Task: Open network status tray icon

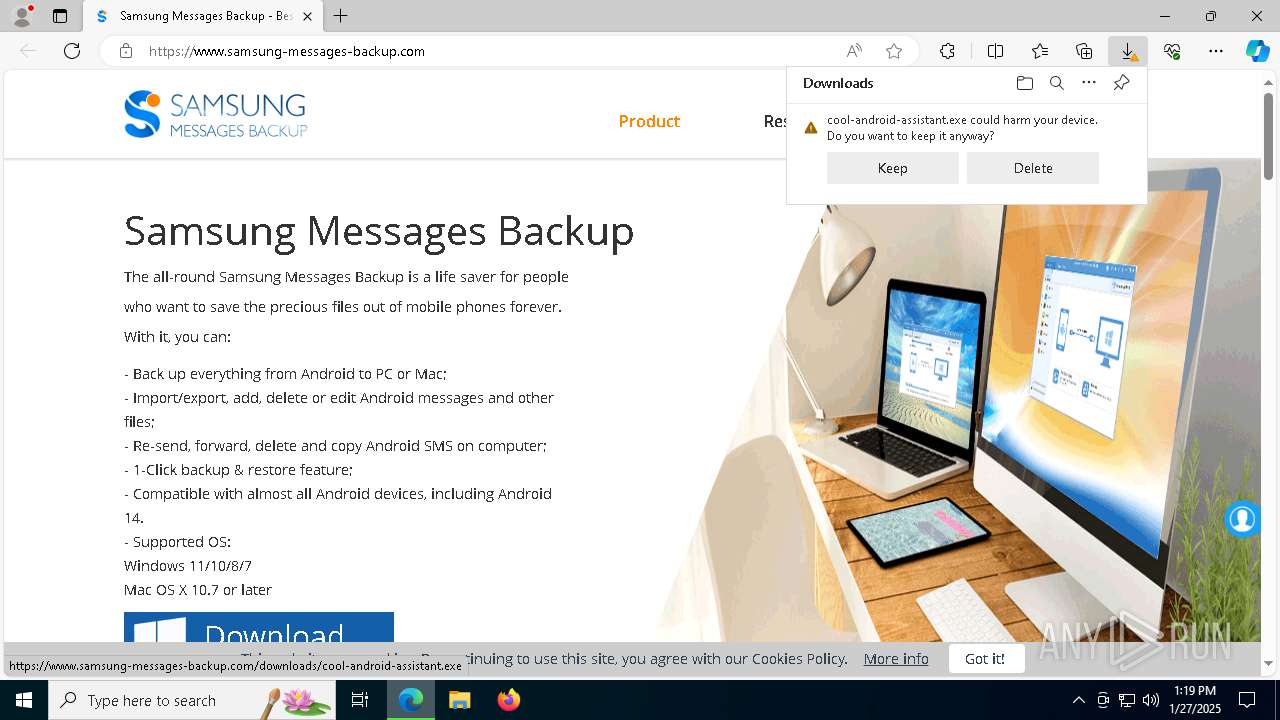Action: click(x=1127, y=700)
